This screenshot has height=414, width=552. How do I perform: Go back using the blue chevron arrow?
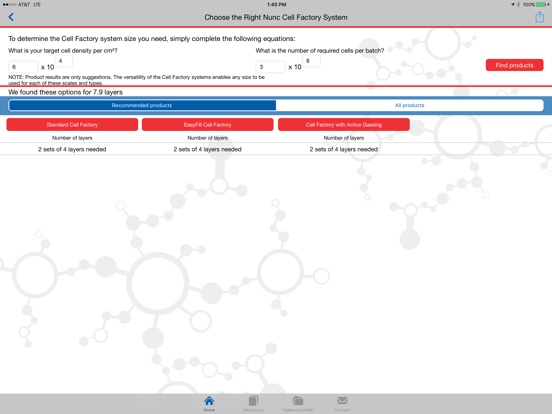(11, 17)
